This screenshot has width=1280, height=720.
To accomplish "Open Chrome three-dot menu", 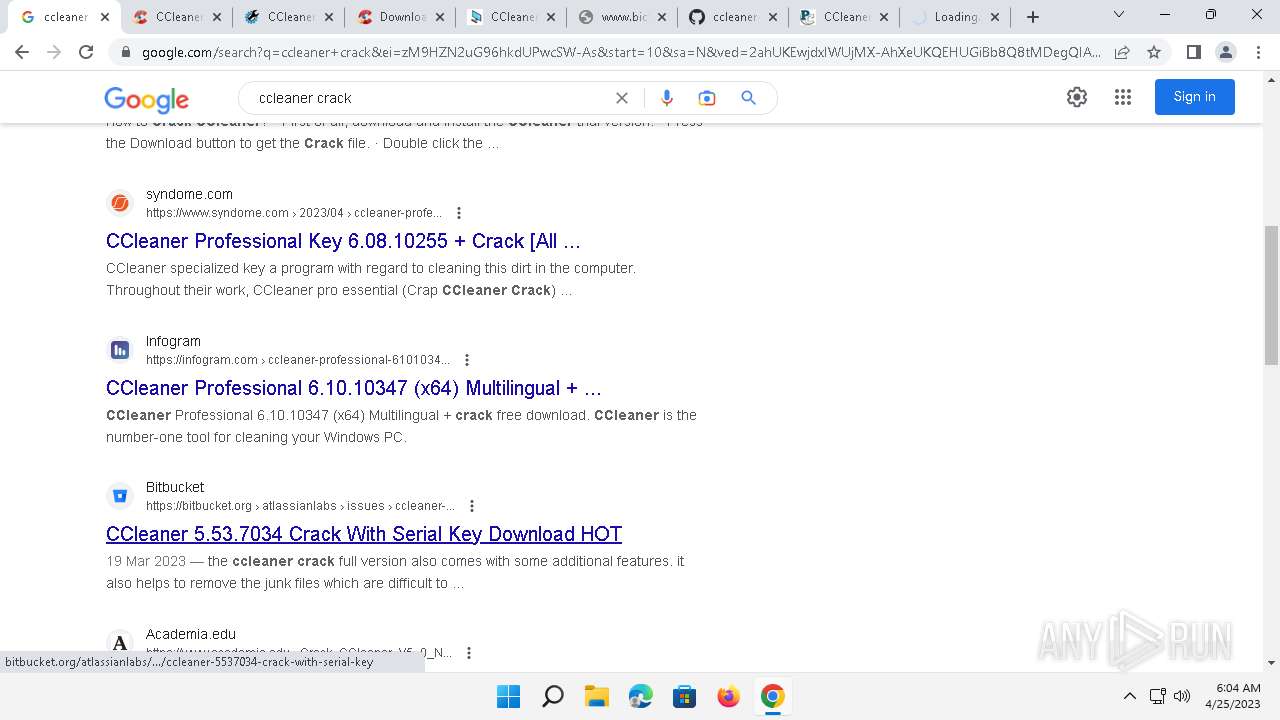I will pyautogui.click(x=1257, y=52).
